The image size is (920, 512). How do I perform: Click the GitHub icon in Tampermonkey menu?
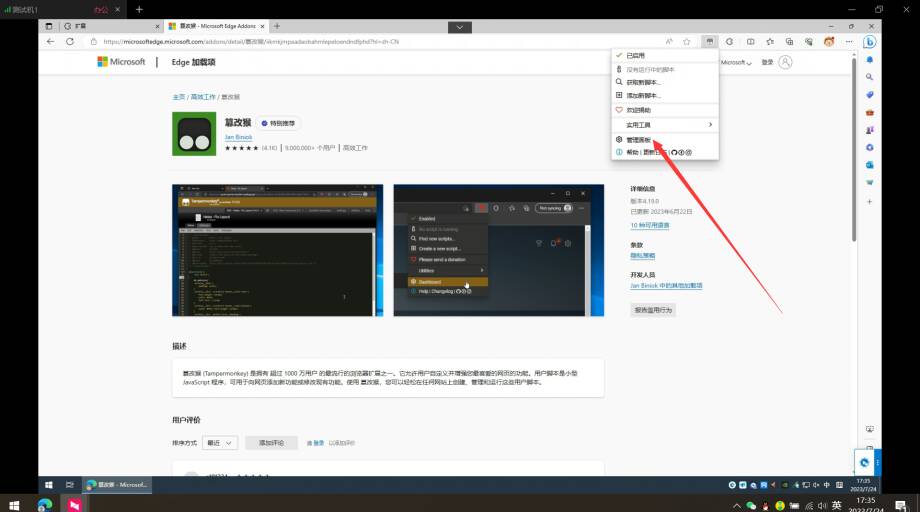pos(674,152)
